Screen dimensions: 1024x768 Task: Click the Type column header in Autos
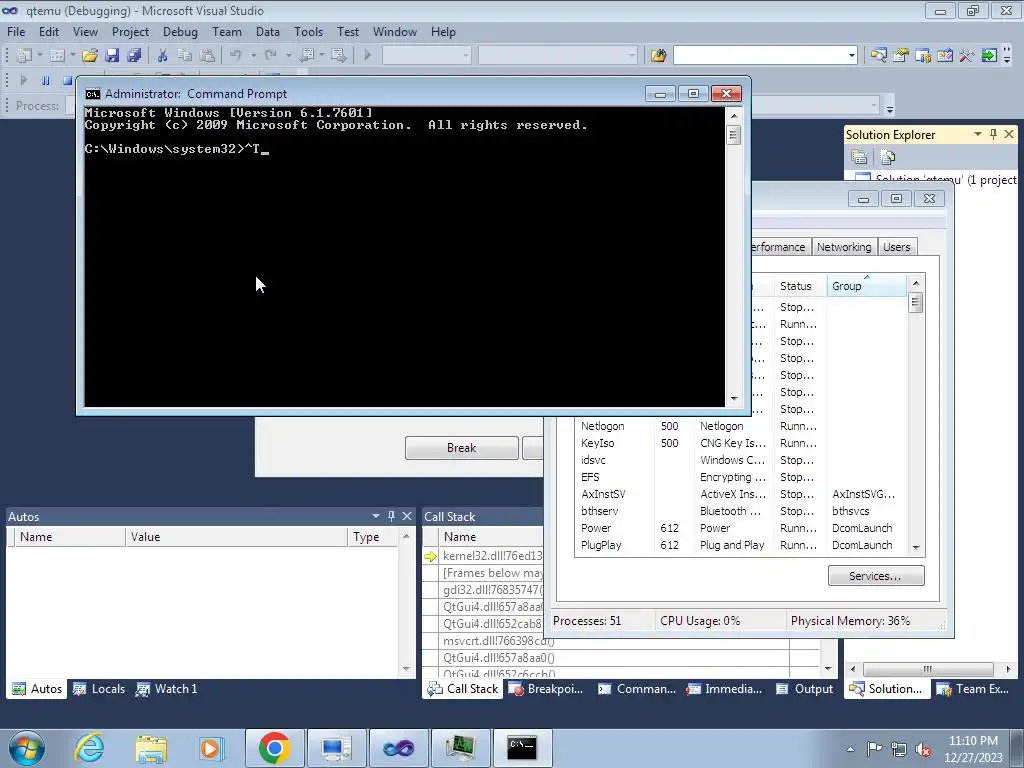click(372, 537)
